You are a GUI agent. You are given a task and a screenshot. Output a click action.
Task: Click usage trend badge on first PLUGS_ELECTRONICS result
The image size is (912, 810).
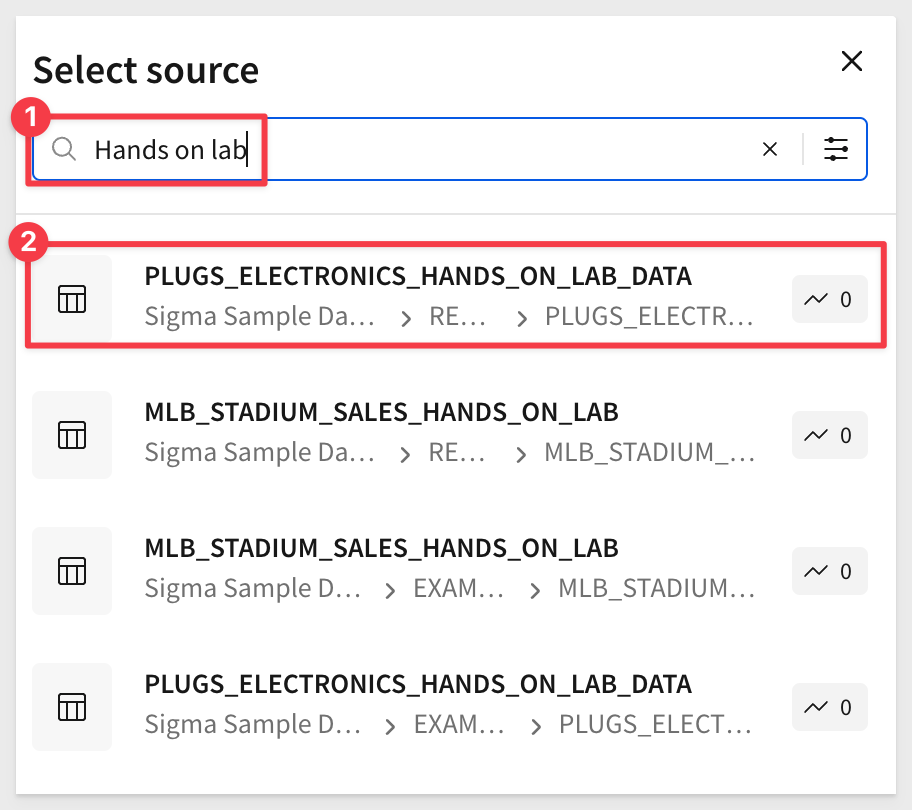829,299
